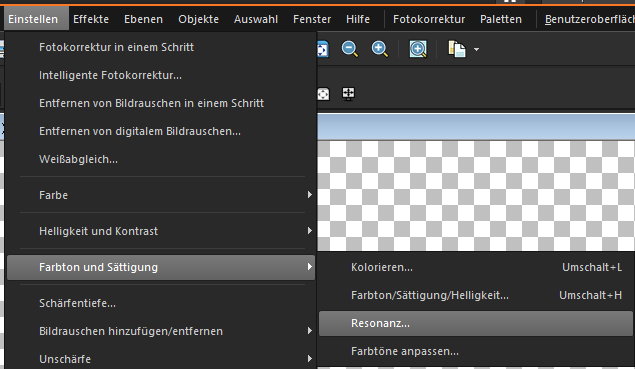Click the framed magnifier zoom icon
The image size is (635, 369).
tap(418, 49)
